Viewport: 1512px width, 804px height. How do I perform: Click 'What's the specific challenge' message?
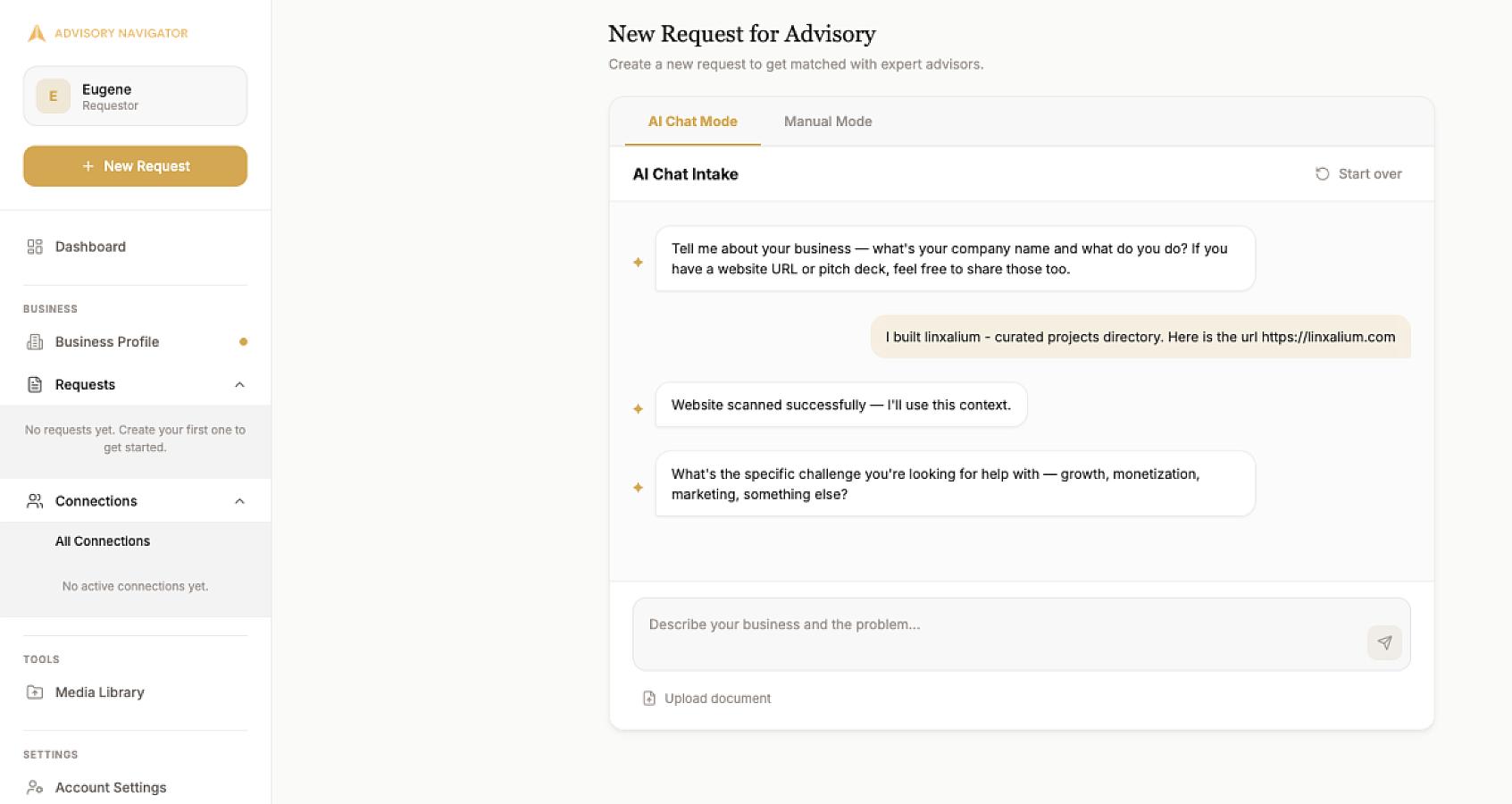pos(955,483)
